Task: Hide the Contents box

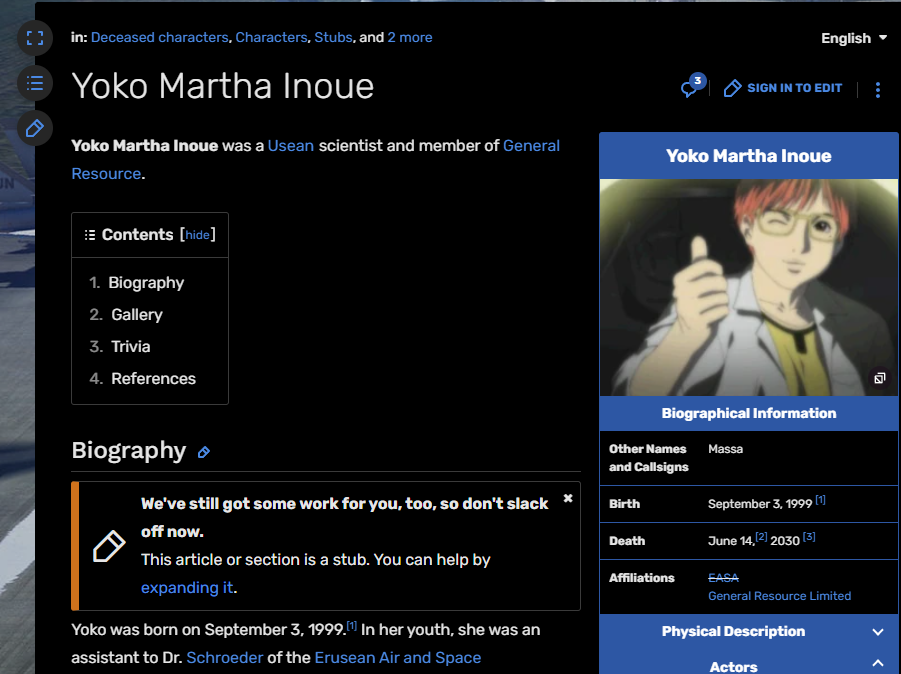Action: pos(197,235)
